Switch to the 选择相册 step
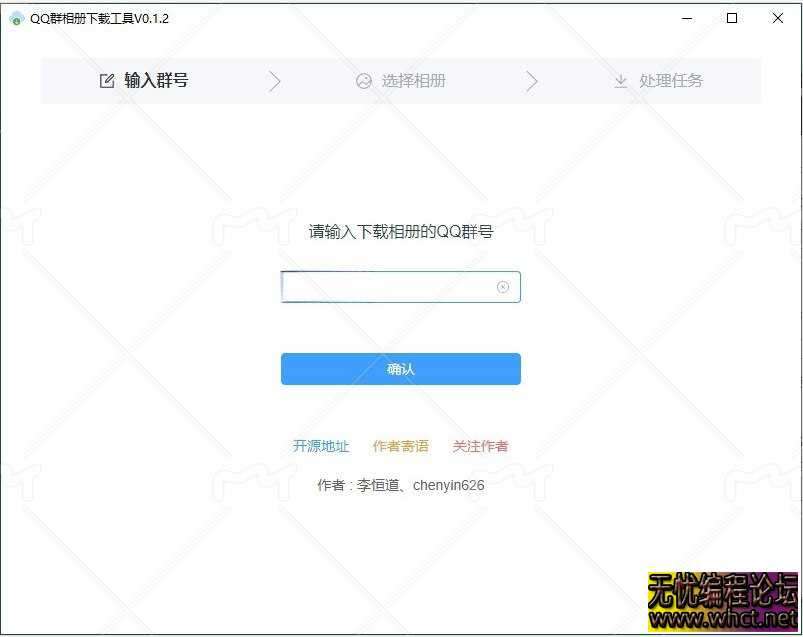 (x=412, y=80)
